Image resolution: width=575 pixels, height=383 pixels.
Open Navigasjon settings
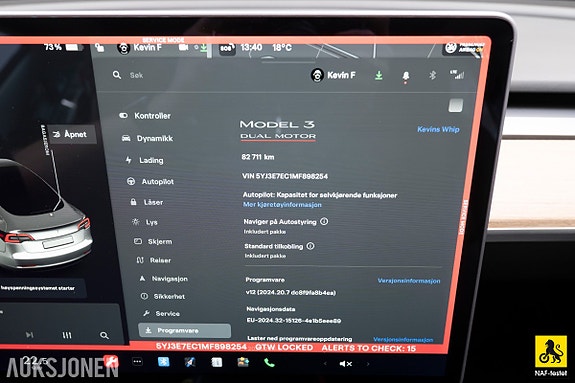click(x=164, y=279)
